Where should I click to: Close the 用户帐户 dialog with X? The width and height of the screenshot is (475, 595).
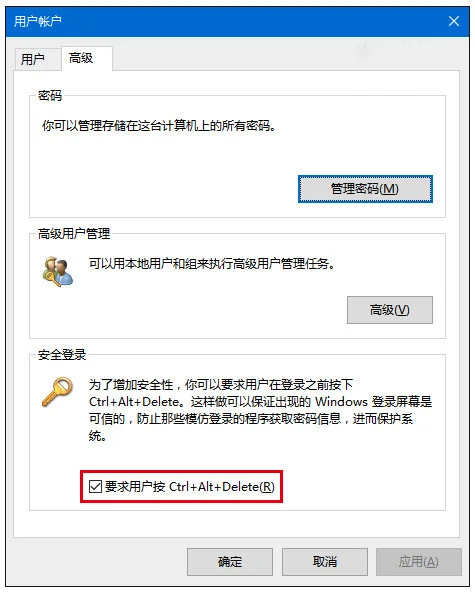coord(454,21)
